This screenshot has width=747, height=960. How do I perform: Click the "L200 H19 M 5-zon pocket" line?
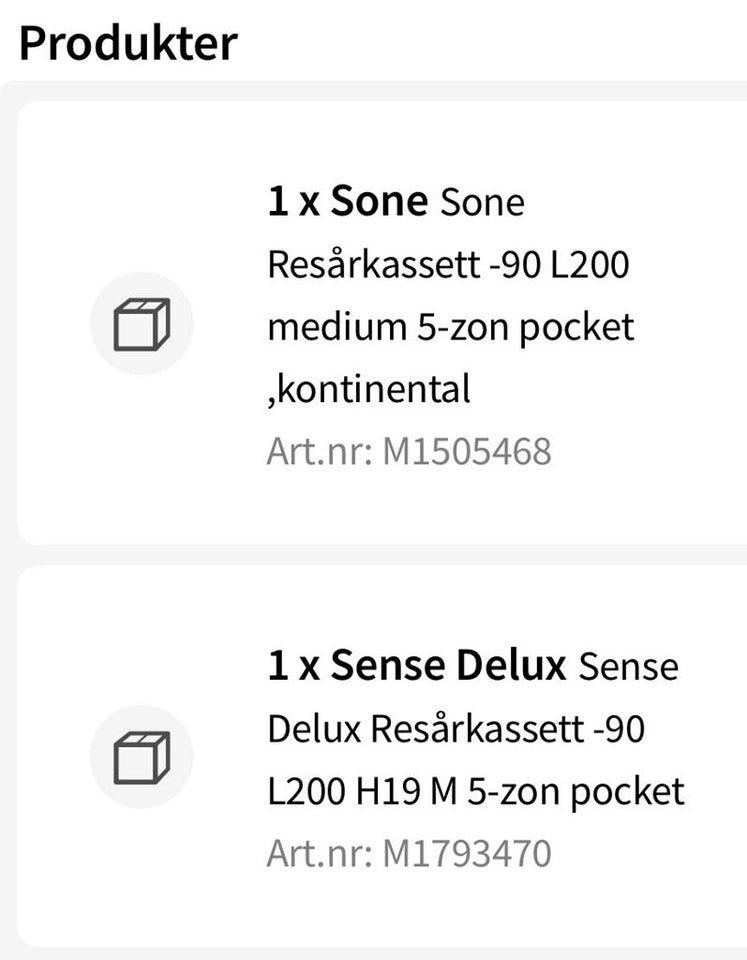[x=475, y=791]
